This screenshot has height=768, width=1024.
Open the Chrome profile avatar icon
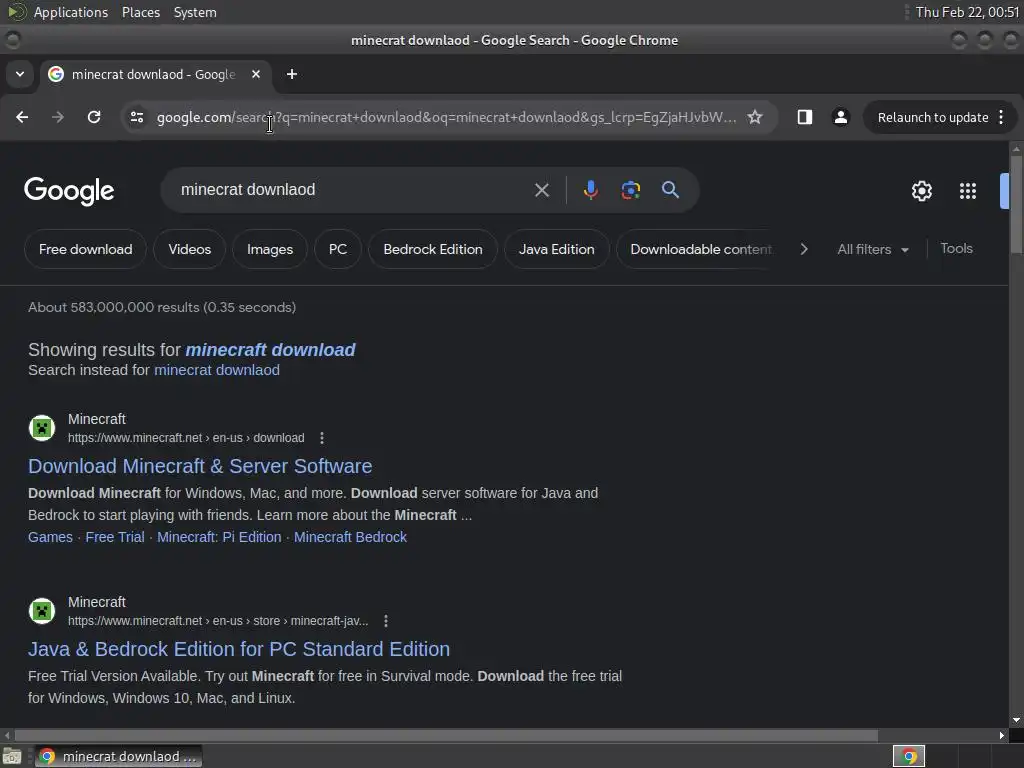(x=840, y=117)
